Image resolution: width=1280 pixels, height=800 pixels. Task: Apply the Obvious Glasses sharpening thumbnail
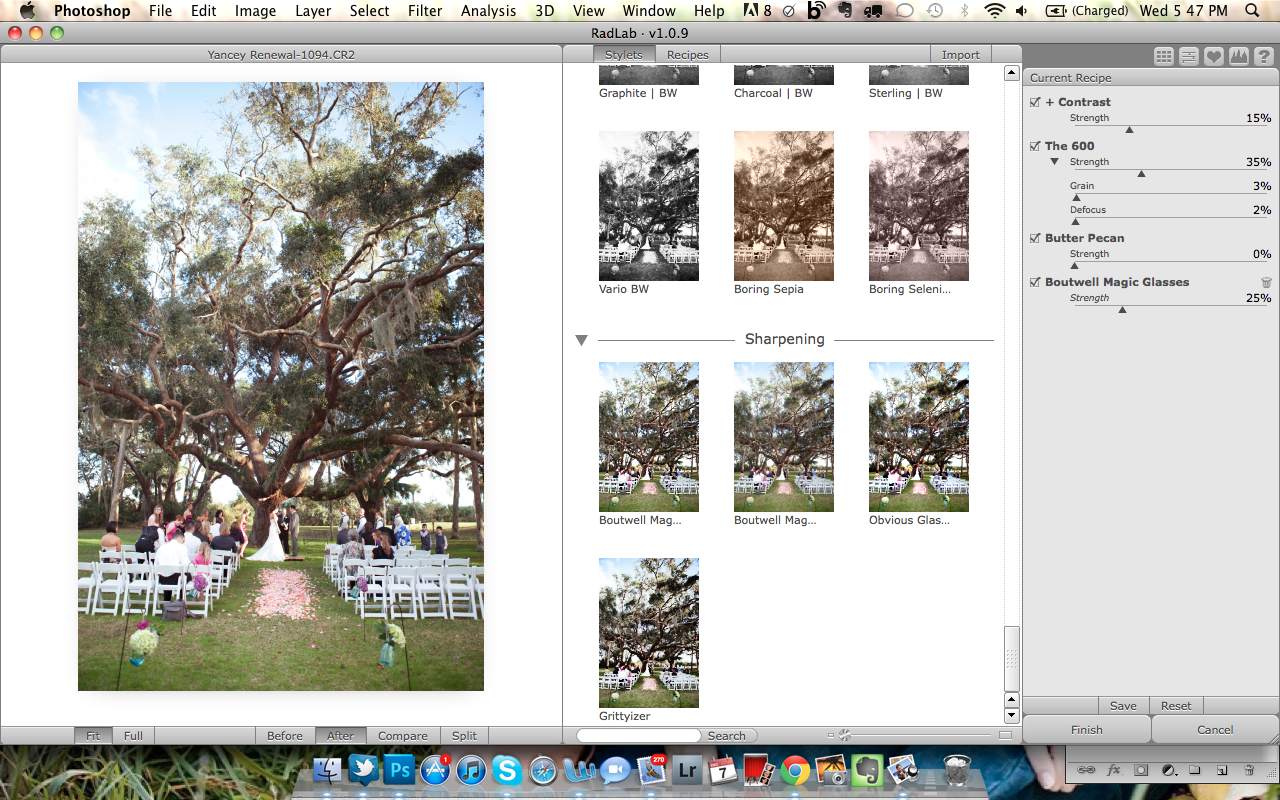(919, 437)
